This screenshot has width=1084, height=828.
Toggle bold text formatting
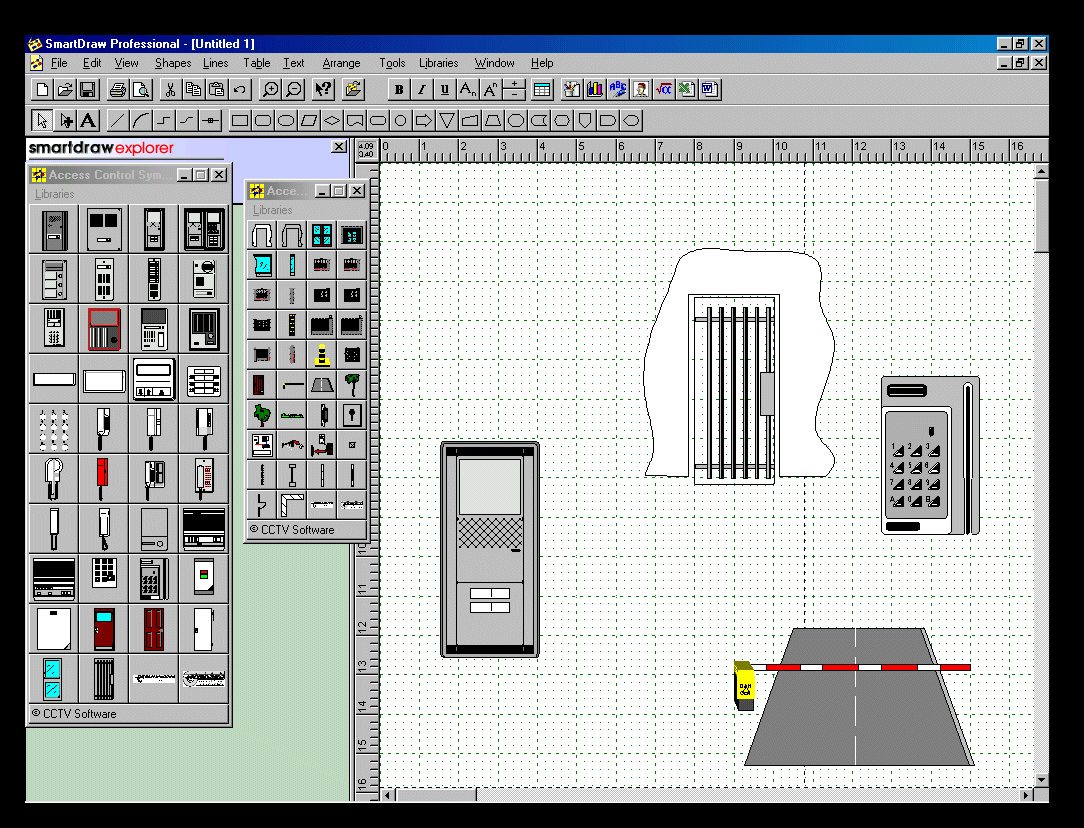[x=399, y=89]
